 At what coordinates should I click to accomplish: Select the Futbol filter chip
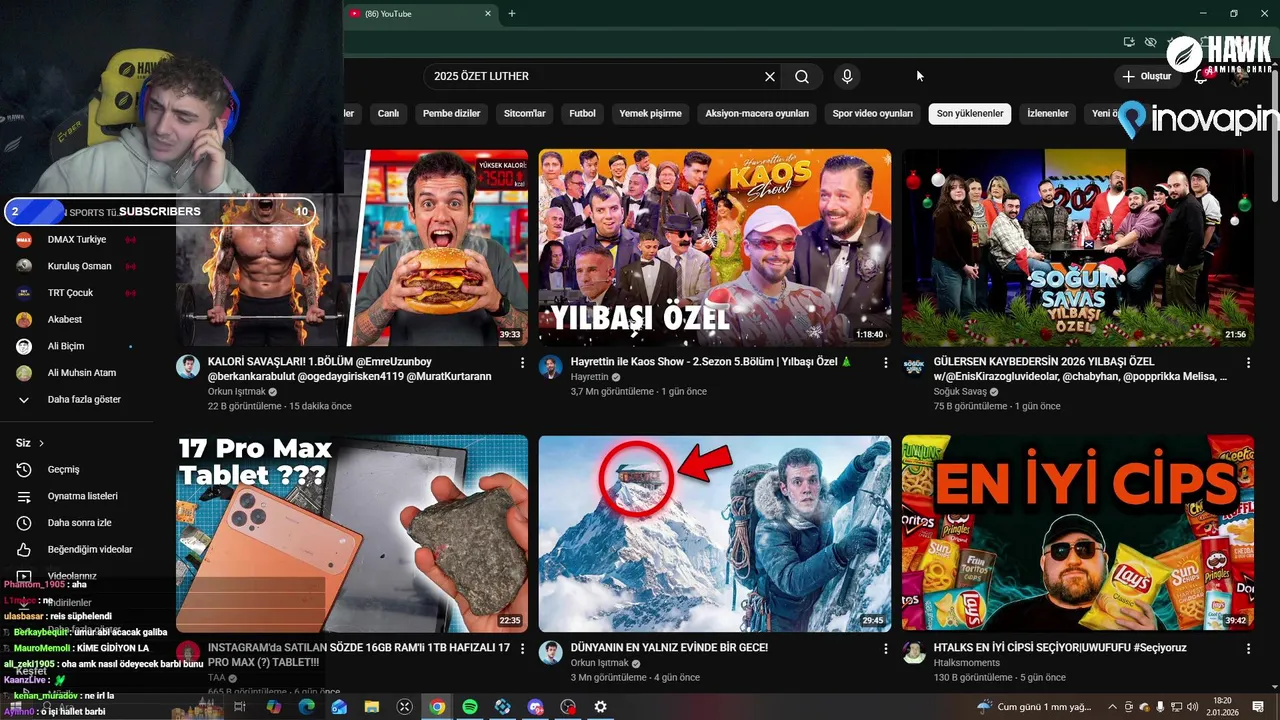(582, 114)
